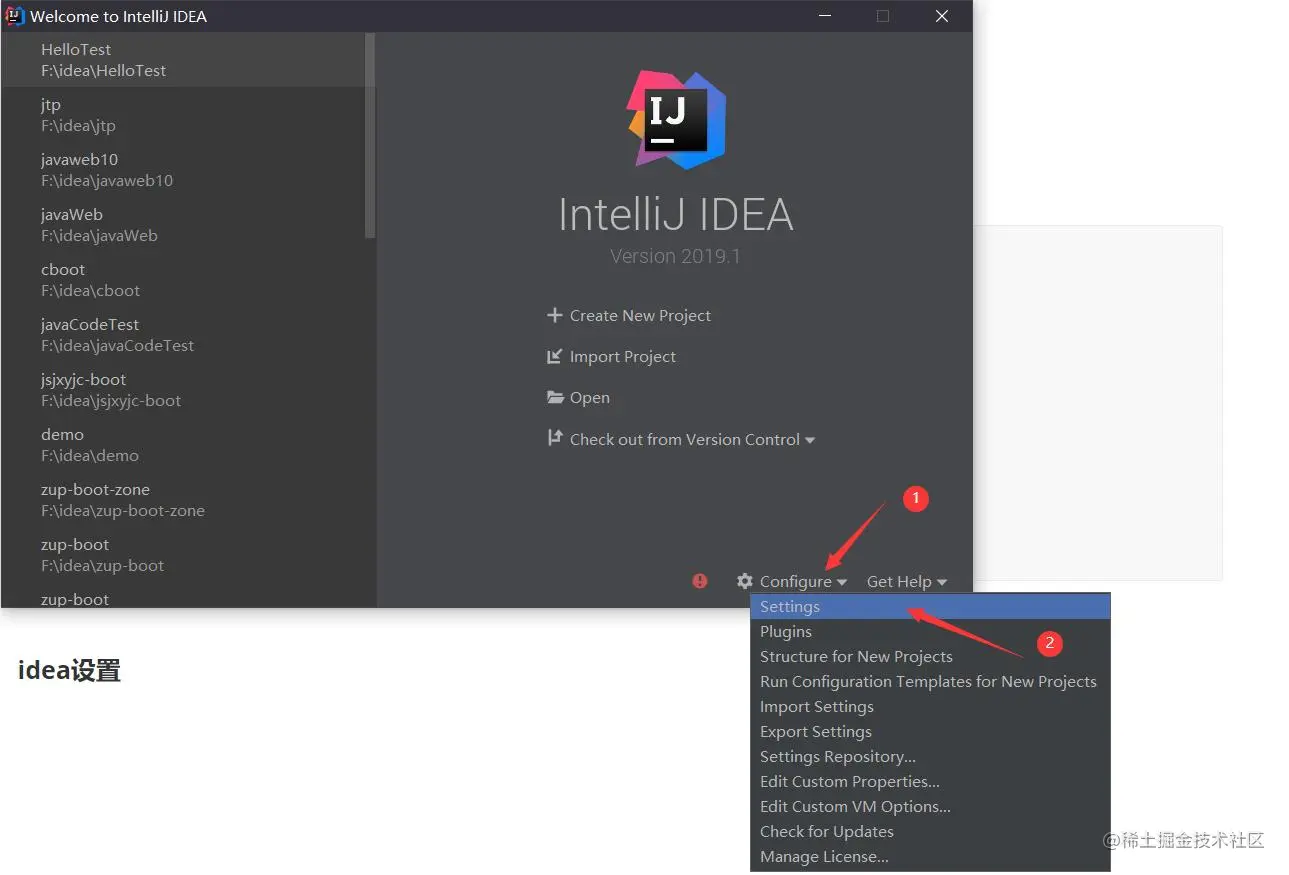Click the recent projects list scrollbar
This screenshot has width=1289, height=875.
tap(370, 135)
